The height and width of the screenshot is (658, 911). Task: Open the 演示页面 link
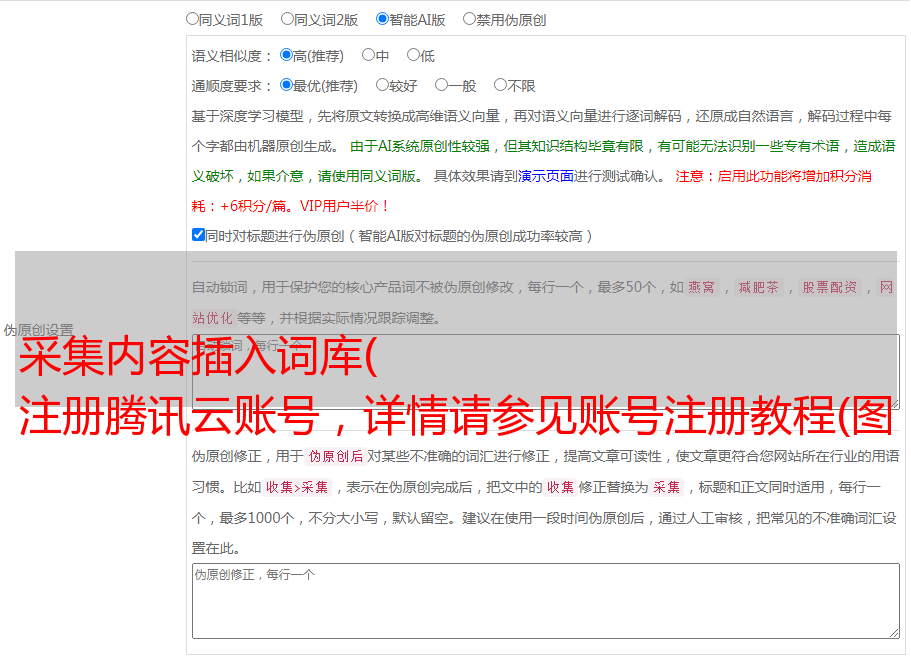coord(545,176)
